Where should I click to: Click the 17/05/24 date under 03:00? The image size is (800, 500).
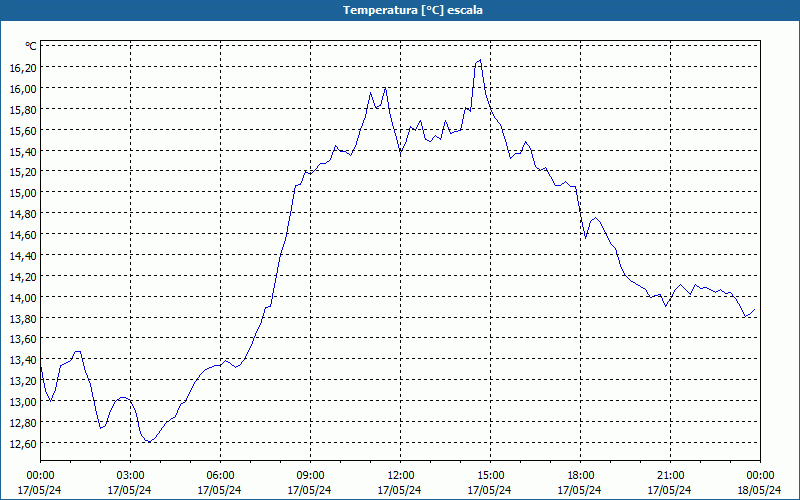130,490
